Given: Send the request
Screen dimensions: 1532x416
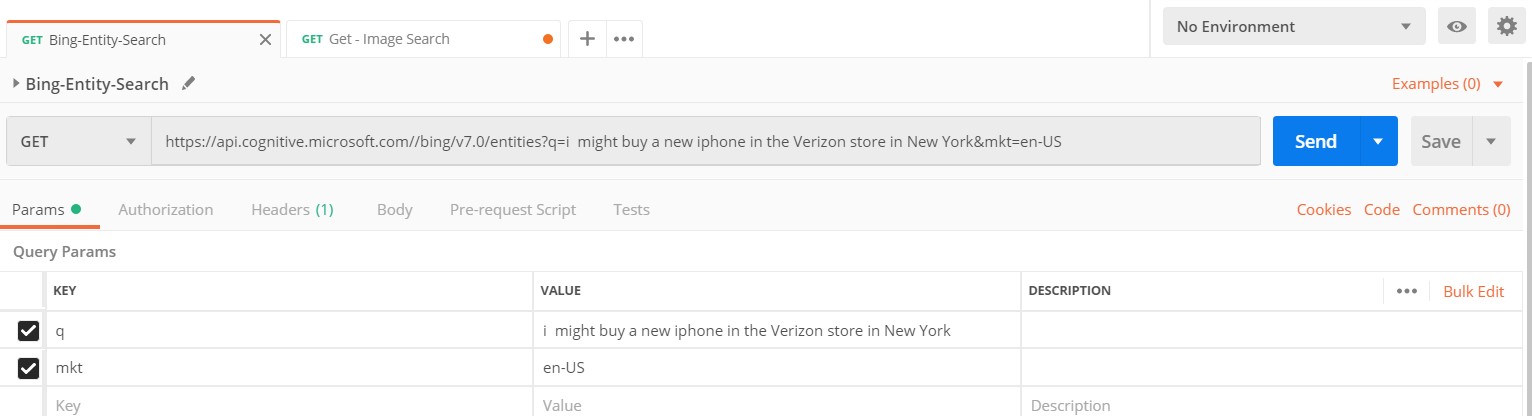Looking at the screenshot, I should click(1316, 141).
